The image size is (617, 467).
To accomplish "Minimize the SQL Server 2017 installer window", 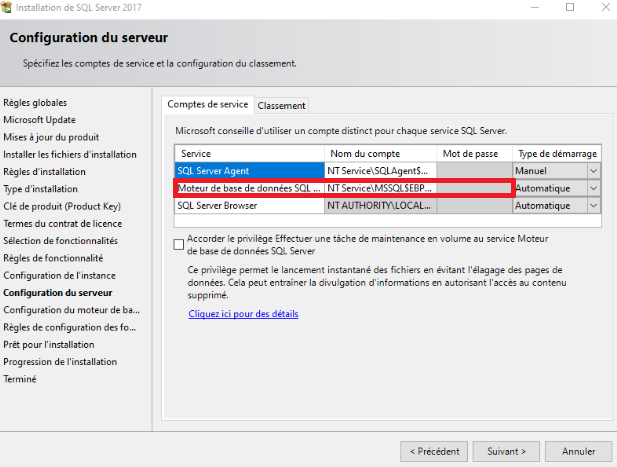I will coord(534,7).
